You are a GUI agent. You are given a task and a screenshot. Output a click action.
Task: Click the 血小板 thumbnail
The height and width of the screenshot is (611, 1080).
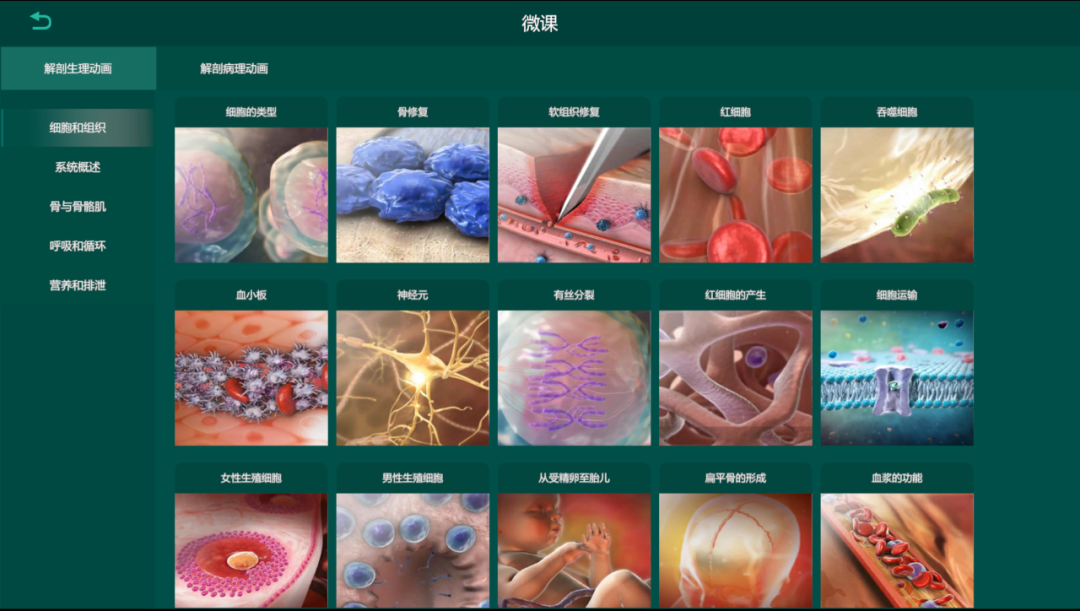click(x=251, y=377)
